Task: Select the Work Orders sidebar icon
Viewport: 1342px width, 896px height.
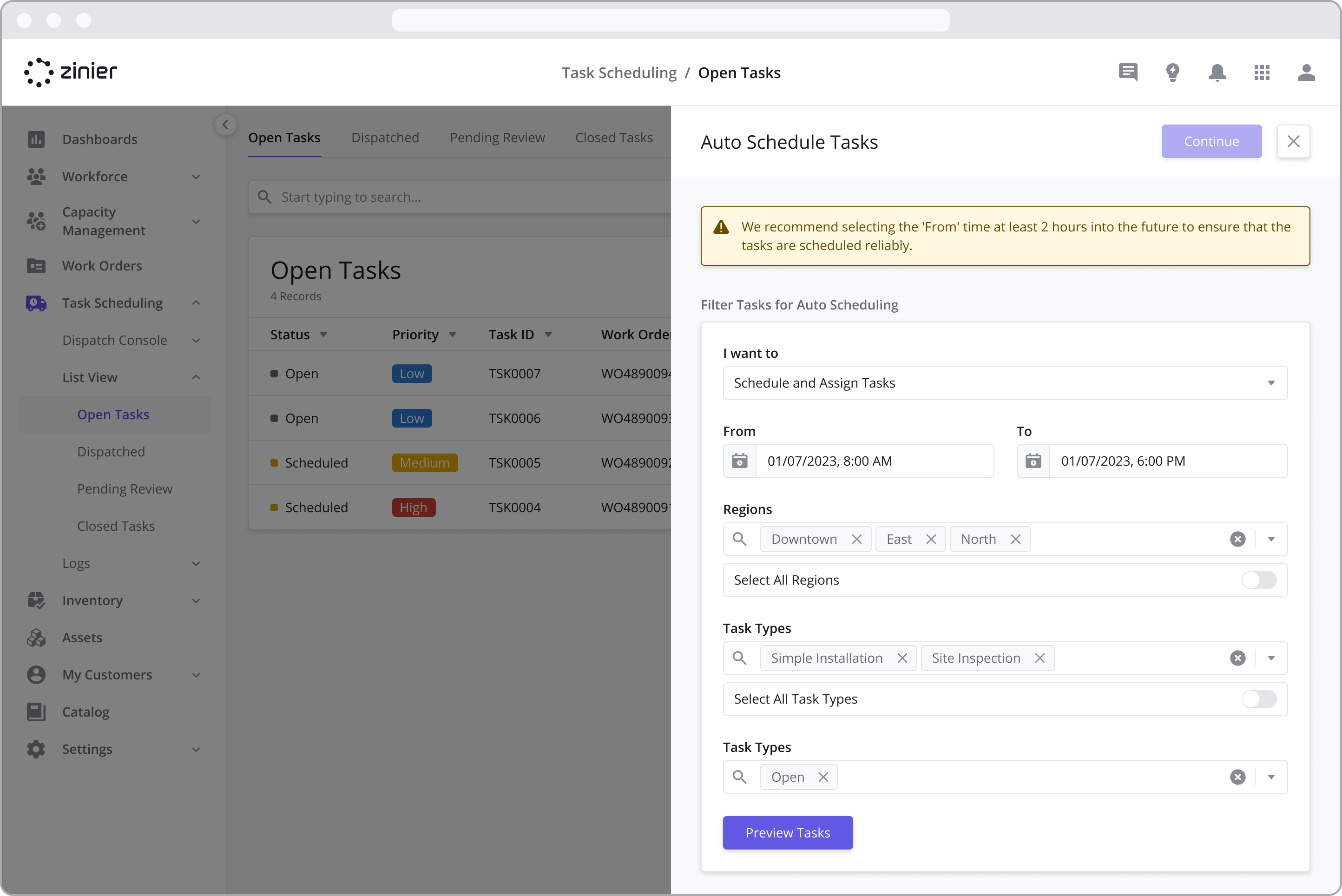Action: coord(36,266)
